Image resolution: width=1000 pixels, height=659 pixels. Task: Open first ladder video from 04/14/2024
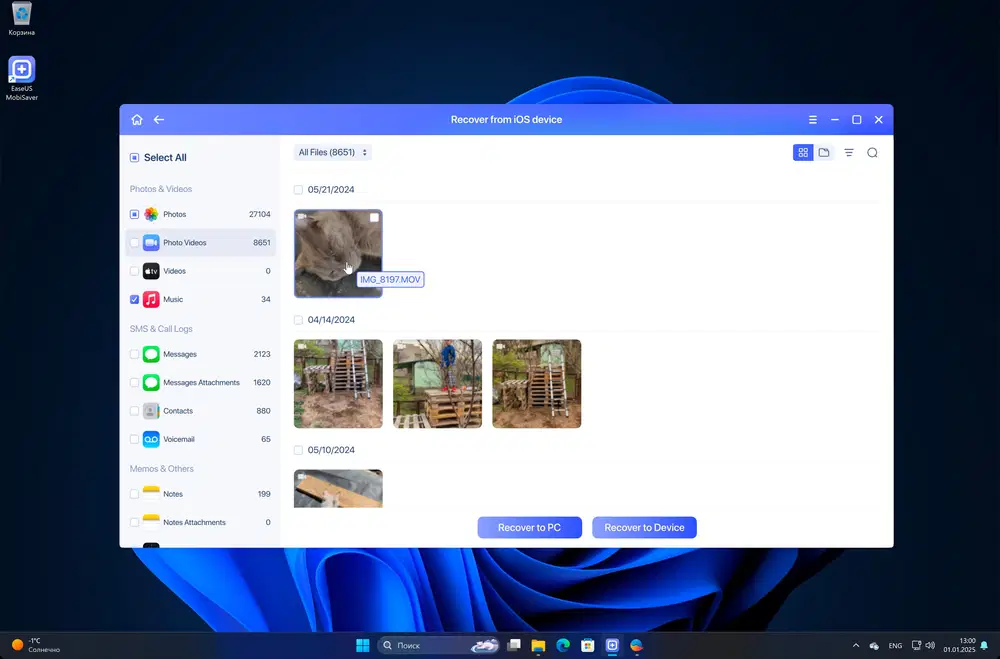338,383
